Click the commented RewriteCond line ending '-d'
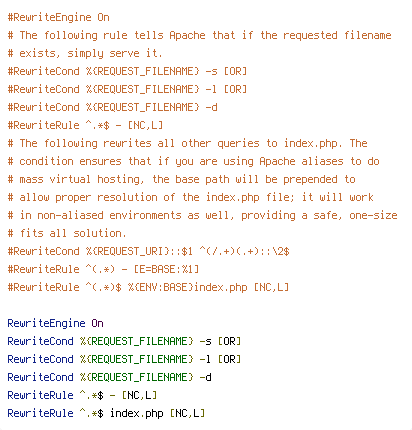The height and width of the screenshot is (430, 412). 112,107
